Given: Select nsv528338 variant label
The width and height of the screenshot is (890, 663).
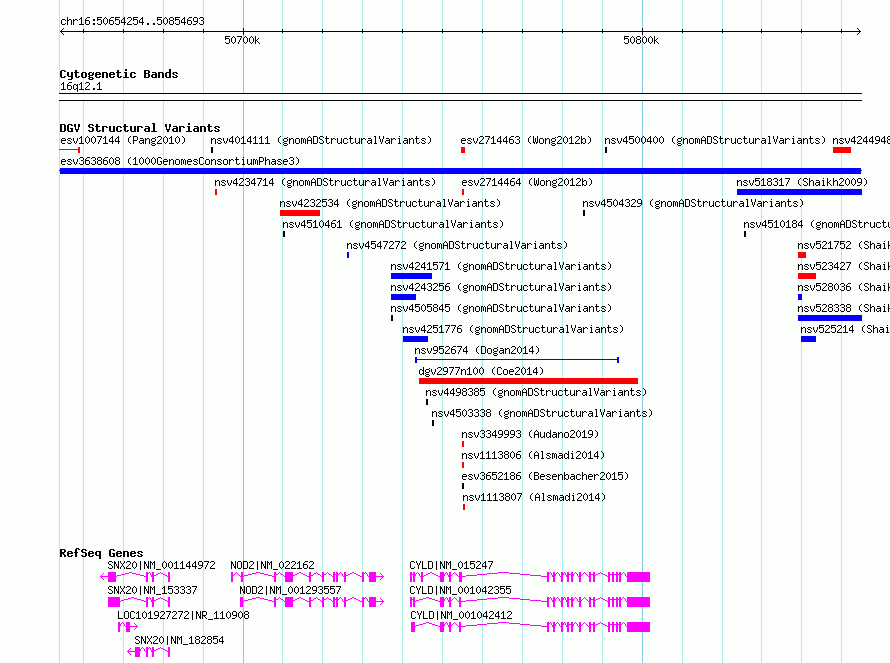Looking at the screenshot, I should pyautogui.click(x=843, y=308).
